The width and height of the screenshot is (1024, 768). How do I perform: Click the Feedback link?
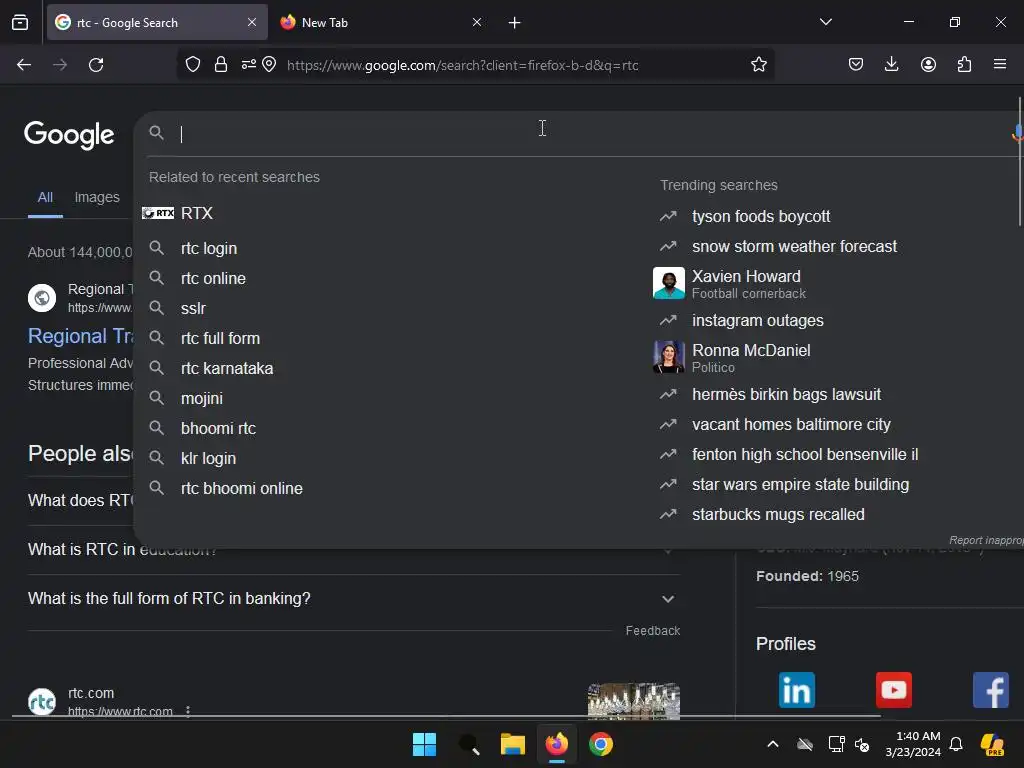point(652,631)
